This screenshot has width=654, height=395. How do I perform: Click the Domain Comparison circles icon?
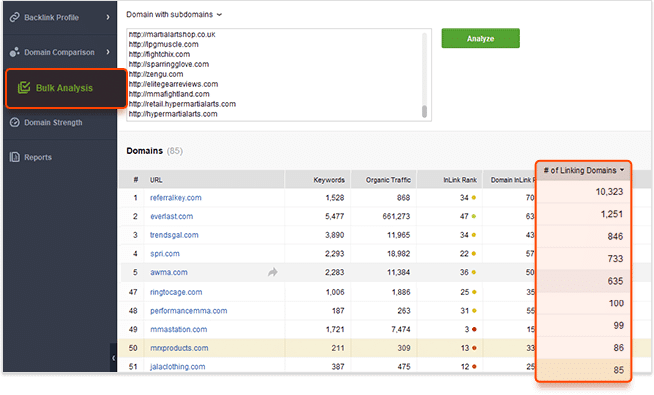(15, 52)
